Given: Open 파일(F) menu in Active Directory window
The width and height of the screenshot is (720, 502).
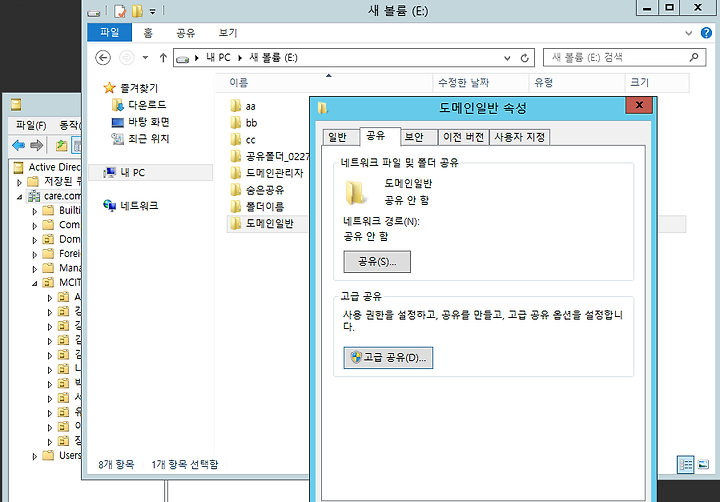Looking at the screenshot, I should 31,125.
